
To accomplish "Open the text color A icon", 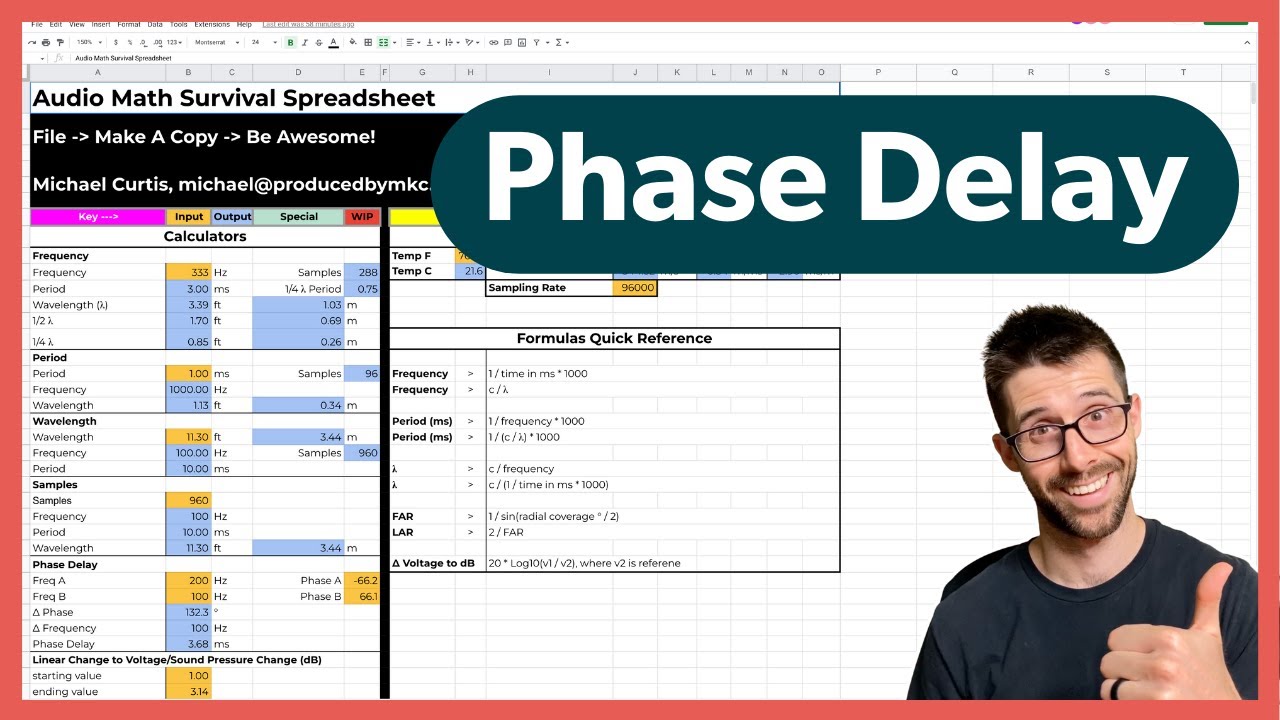I will click(x=333, y=42).
